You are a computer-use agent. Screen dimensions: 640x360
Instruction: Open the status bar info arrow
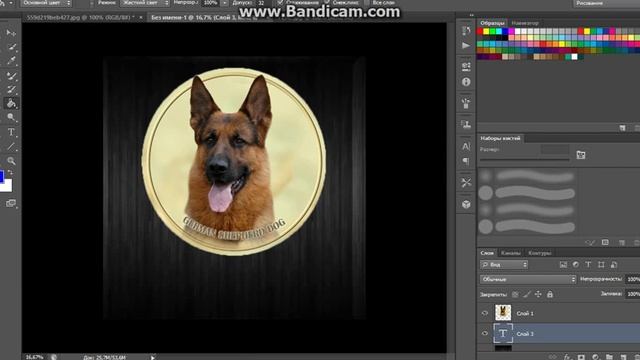[x=153, y=357]
